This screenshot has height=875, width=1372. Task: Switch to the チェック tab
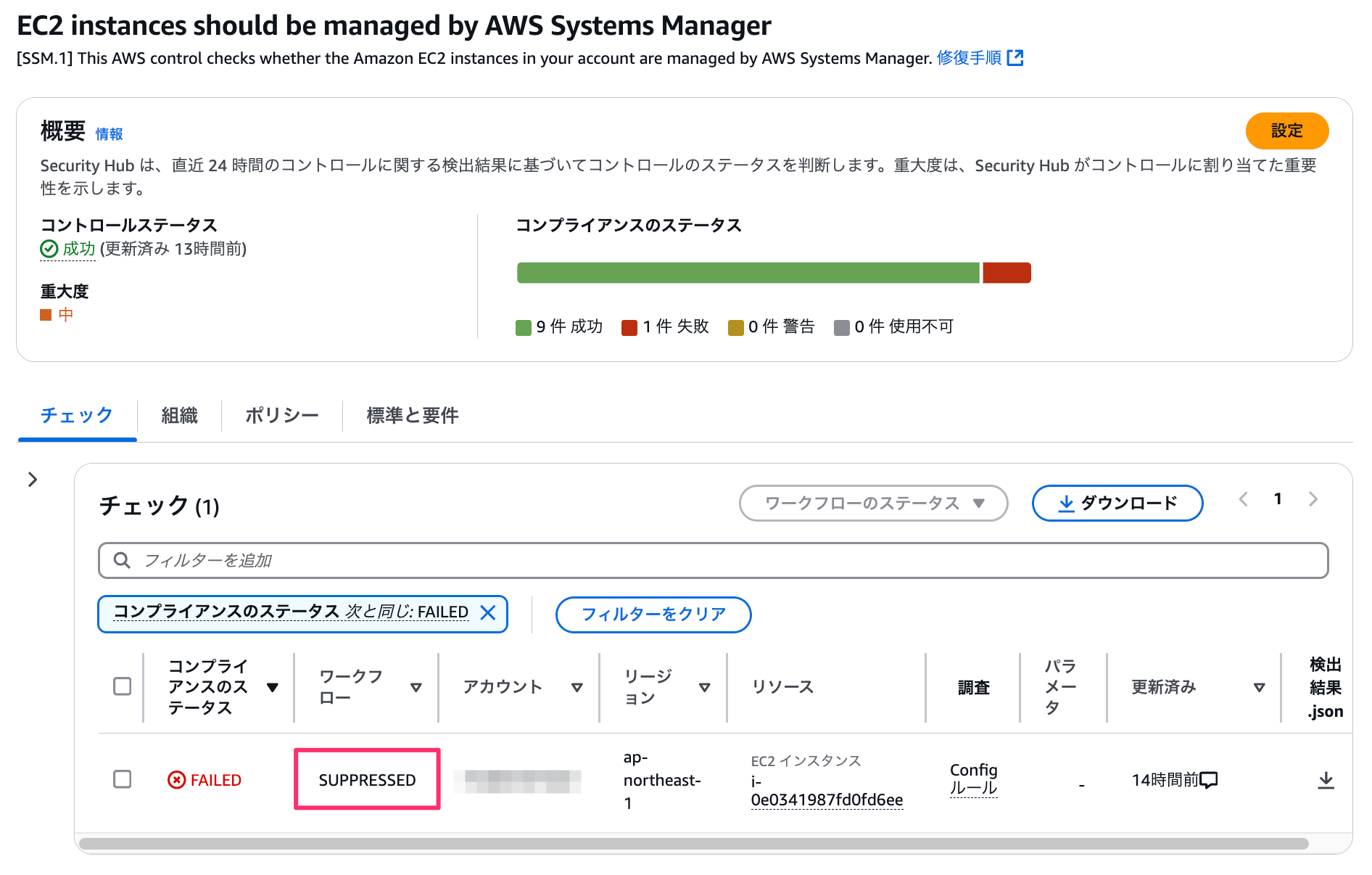point(77,415)
